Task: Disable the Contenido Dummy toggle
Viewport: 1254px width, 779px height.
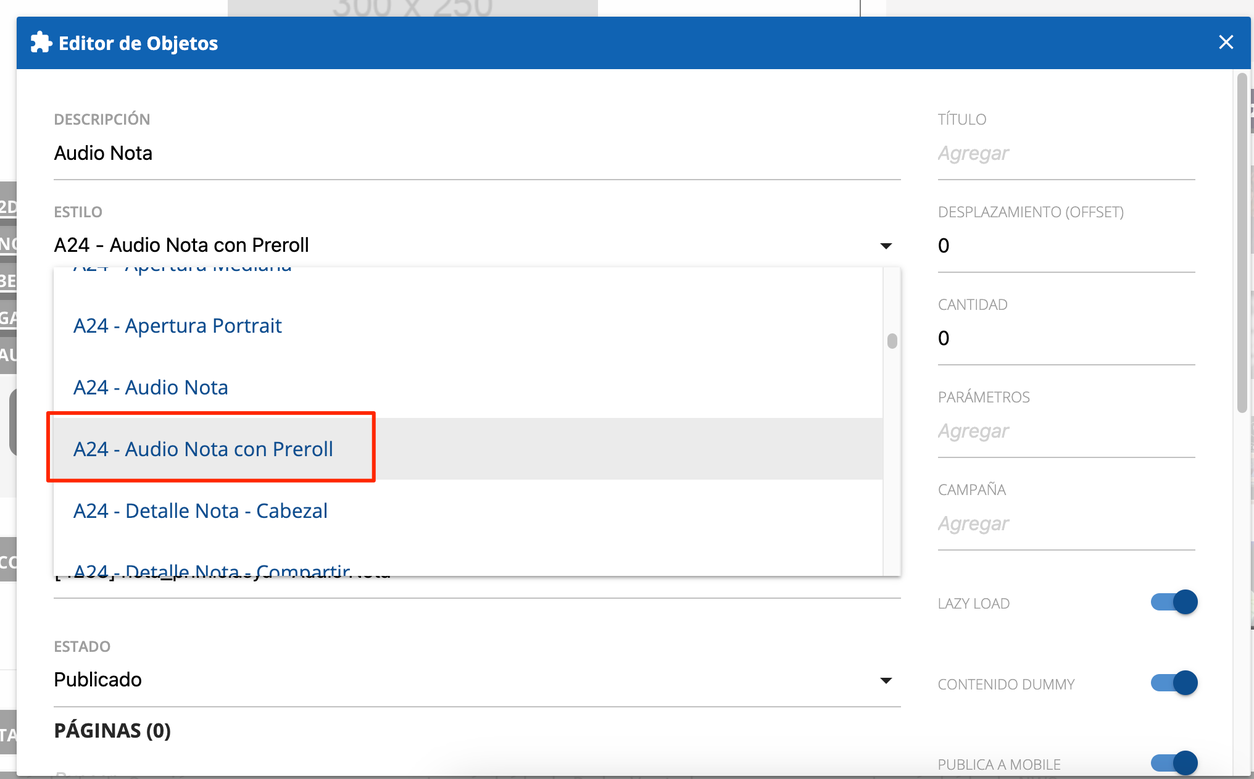Action: pos(1173,683)
